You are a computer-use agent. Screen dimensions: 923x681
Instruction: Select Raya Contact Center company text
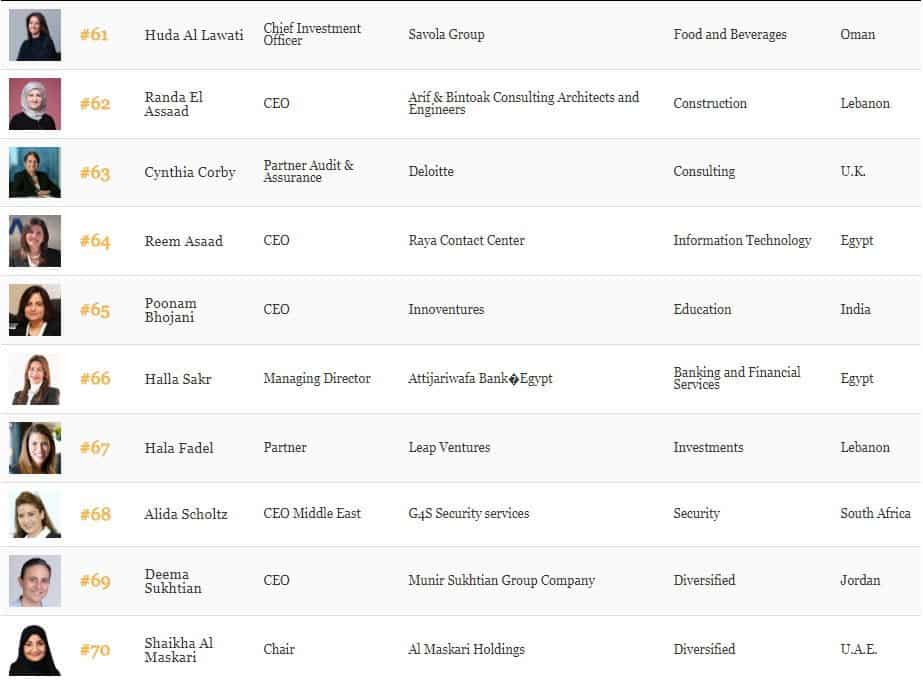pyautogui.click(x=466, y=240)
